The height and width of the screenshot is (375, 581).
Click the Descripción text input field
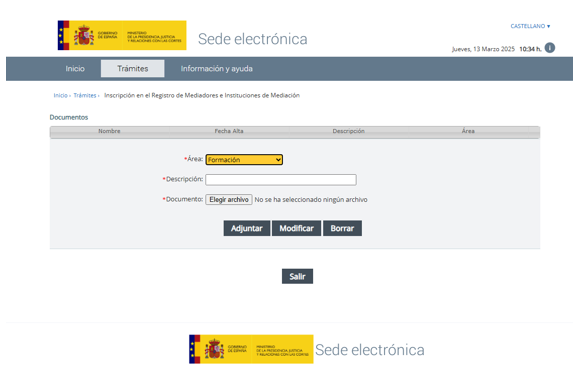coord(281,180)
